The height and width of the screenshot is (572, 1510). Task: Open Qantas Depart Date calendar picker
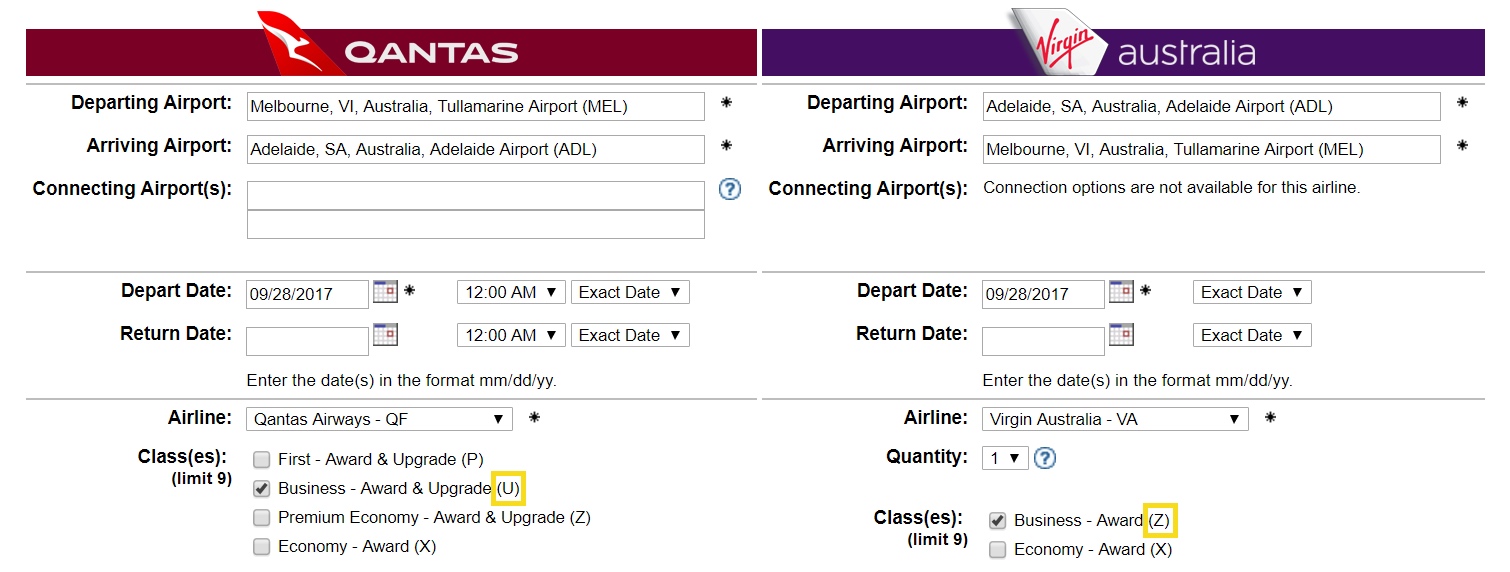tap(385, 291)
